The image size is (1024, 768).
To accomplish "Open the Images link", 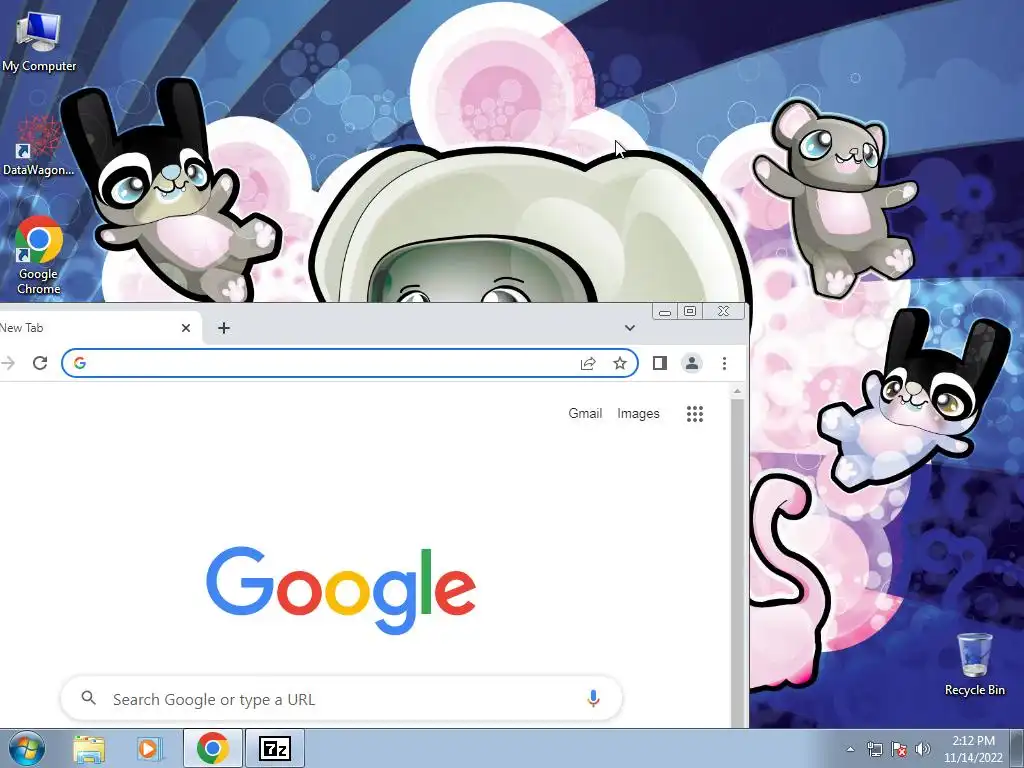I will click(638, 413).
